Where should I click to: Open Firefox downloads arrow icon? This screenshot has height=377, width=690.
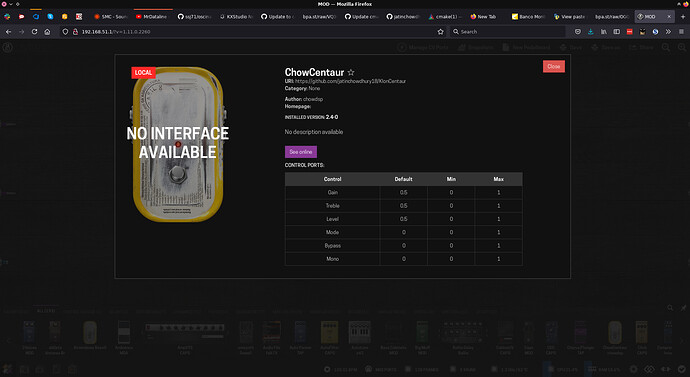[591, 32]
